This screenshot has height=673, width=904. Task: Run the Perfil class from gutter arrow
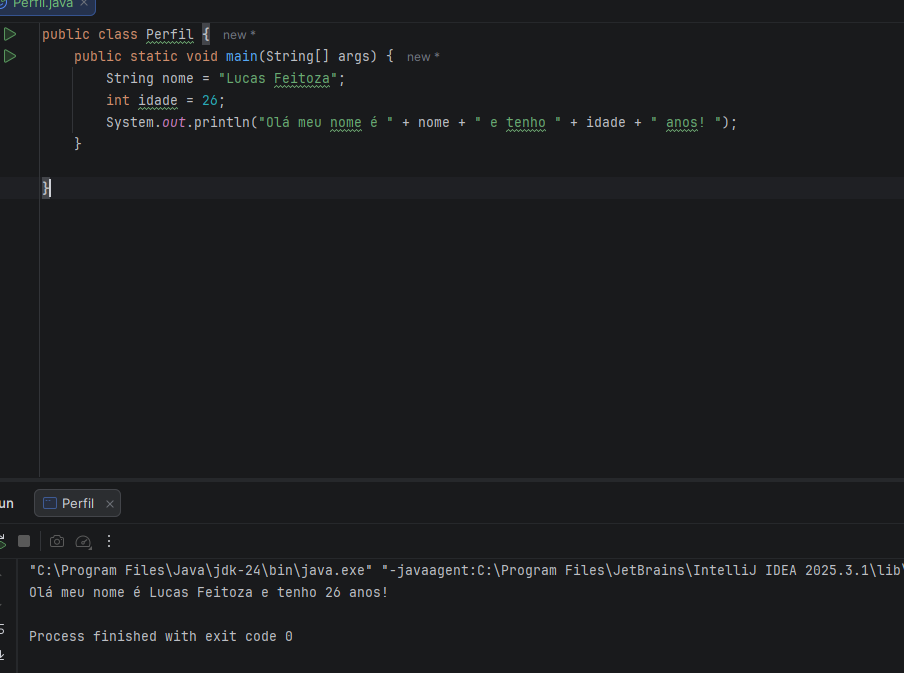[x=10, y=35]
